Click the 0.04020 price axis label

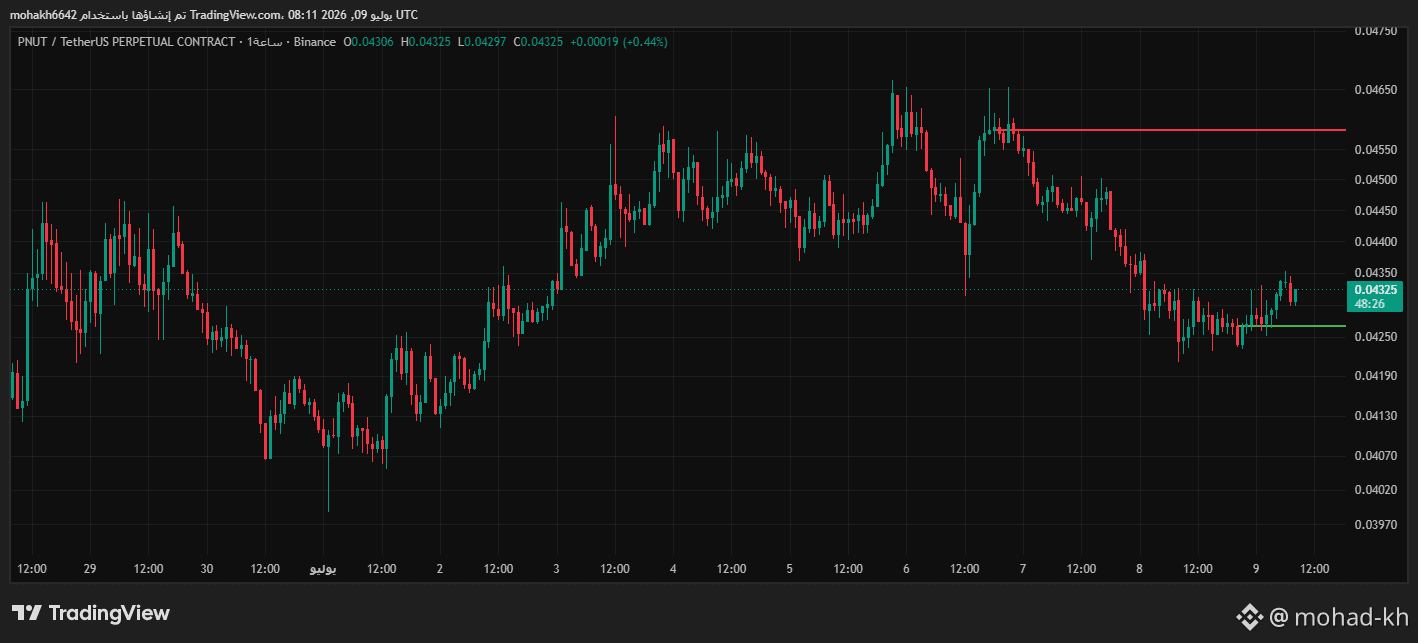(1375, 489)
